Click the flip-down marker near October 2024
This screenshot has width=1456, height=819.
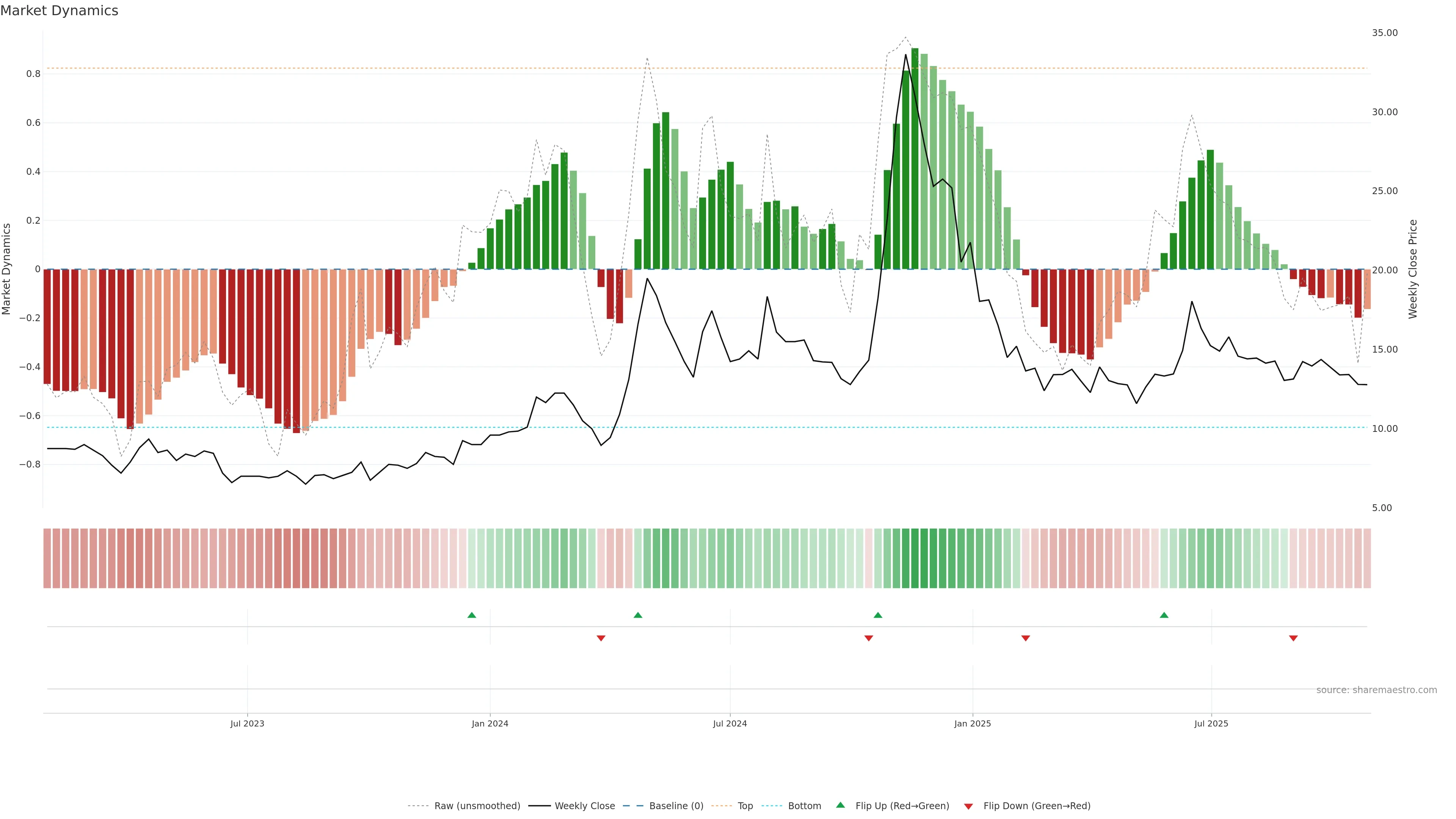pos(868,638)
